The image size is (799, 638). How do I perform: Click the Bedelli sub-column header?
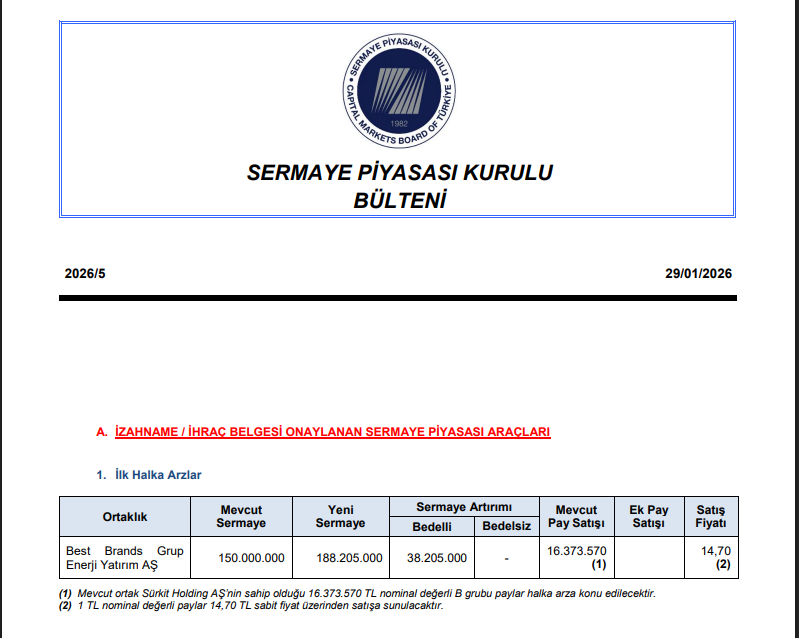pyautogui.click(x=432, y=526)
